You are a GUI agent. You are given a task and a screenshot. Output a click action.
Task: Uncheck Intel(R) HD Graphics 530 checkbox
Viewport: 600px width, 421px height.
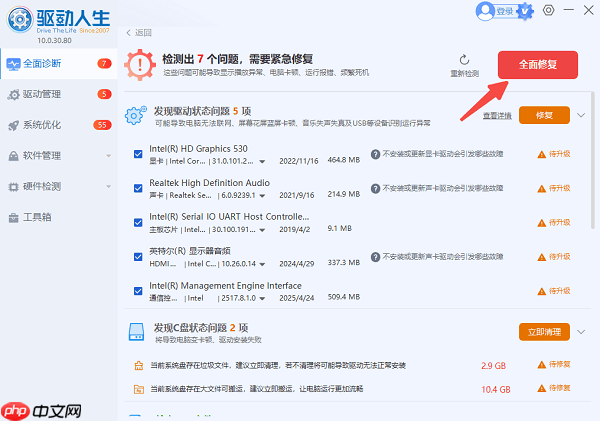[x=138, y=154]
